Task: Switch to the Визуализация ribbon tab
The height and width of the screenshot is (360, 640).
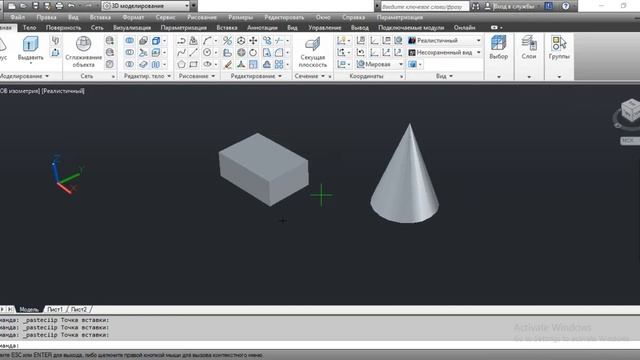Action: pyautogui.click(x=132, y=27)
